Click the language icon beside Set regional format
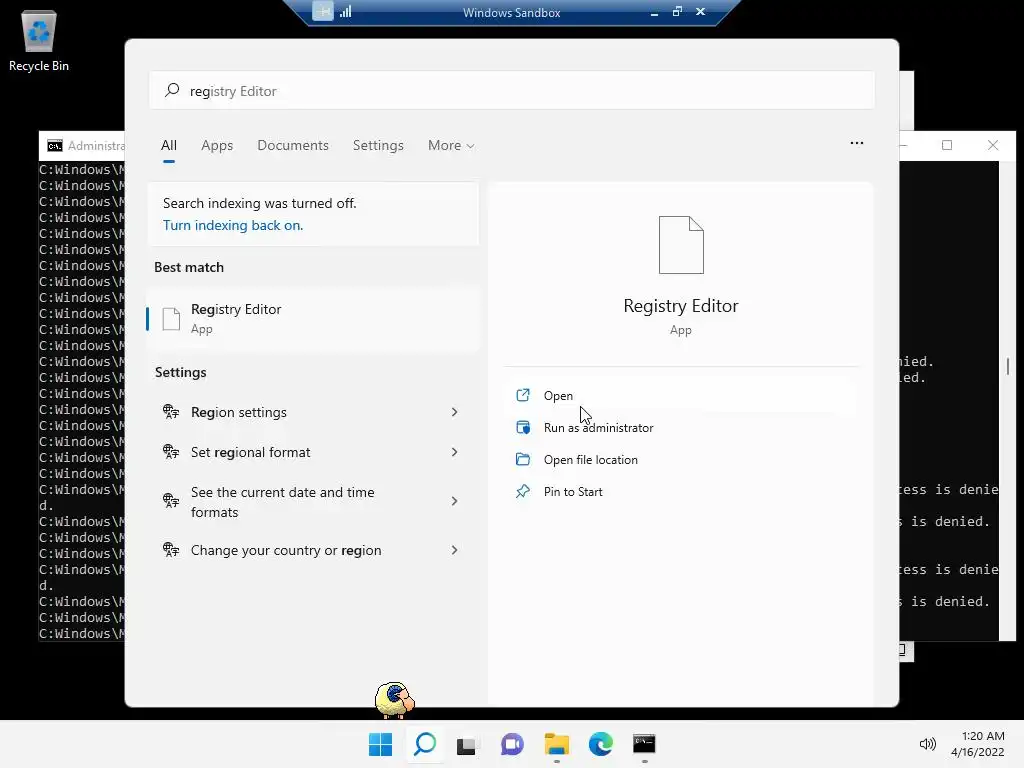Image resolution: width=1024 pixels, height=768 pixels. tap(171, 452)
